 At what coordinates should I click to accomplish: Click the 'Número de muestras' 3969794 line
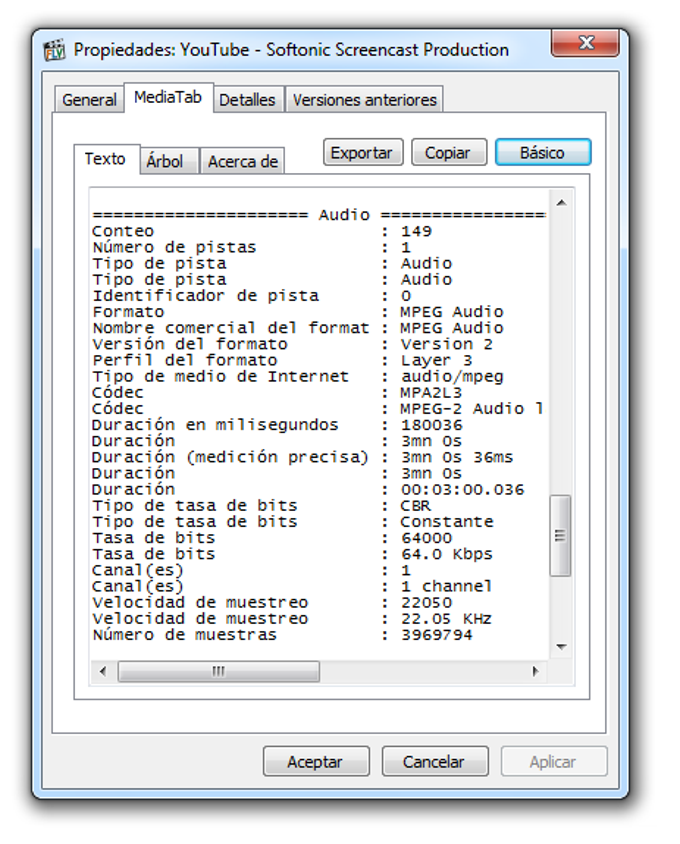[x=282, y=635]
